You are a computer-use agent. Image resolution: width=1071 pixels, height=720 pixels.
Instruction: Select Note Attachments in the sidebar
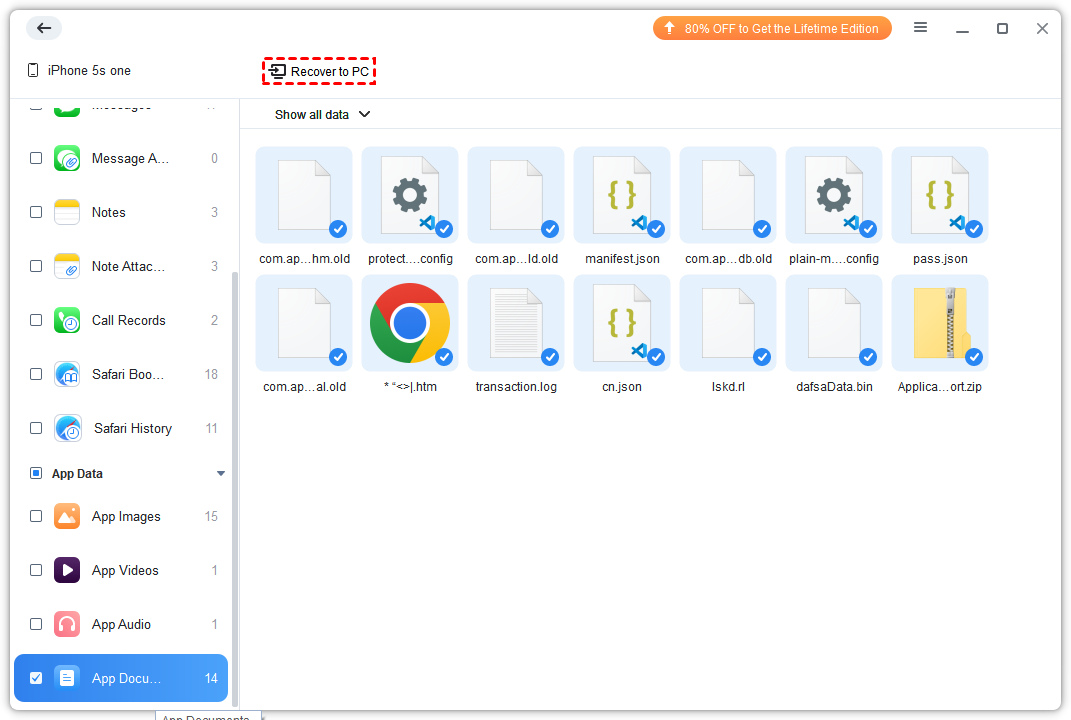point(128,266)
